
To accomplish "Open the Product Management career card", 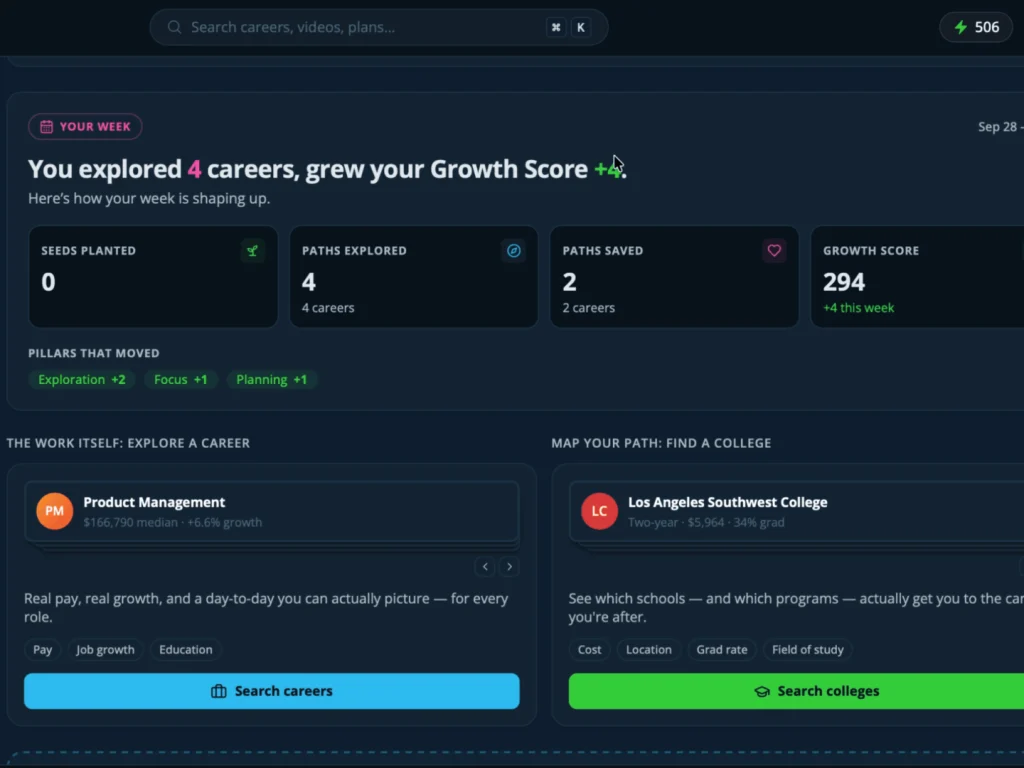I will click(272, 511).
